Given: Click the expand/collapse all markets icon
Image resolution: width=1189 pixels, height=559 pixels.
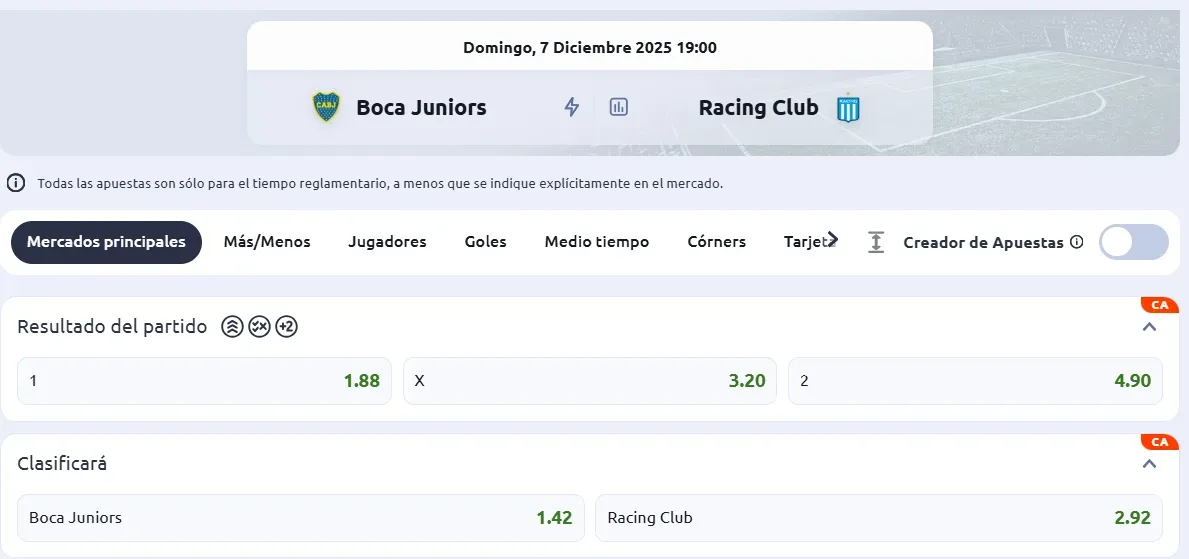Looking at the screenshot, I should coord(876,242).
